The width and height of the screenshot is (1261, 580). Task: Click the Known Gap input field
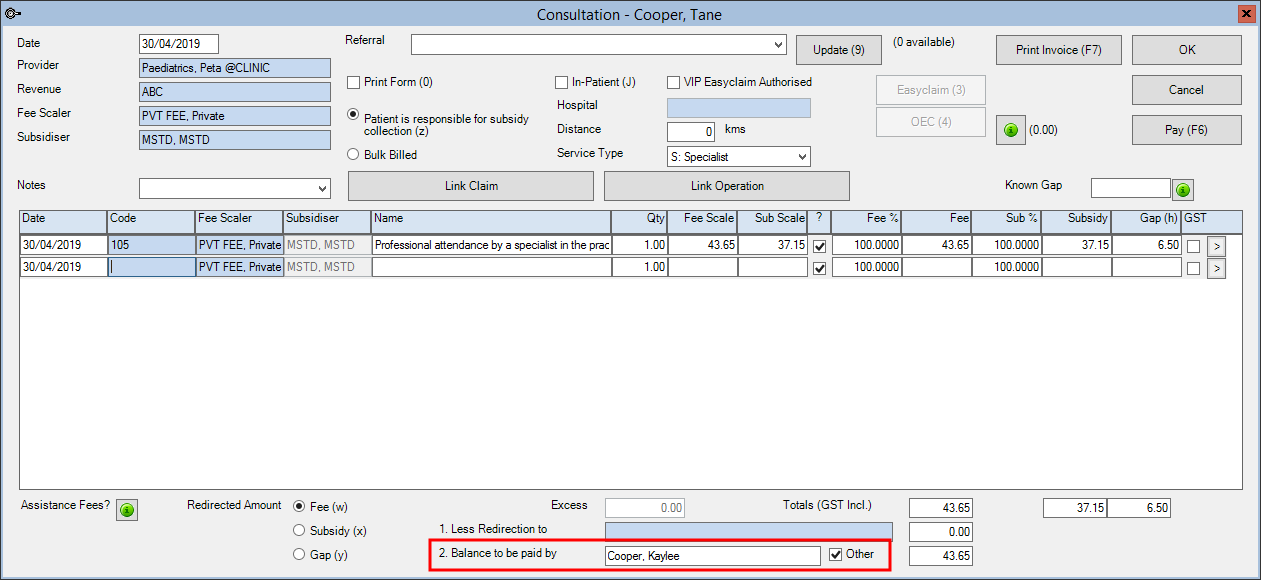[1130, 189]
